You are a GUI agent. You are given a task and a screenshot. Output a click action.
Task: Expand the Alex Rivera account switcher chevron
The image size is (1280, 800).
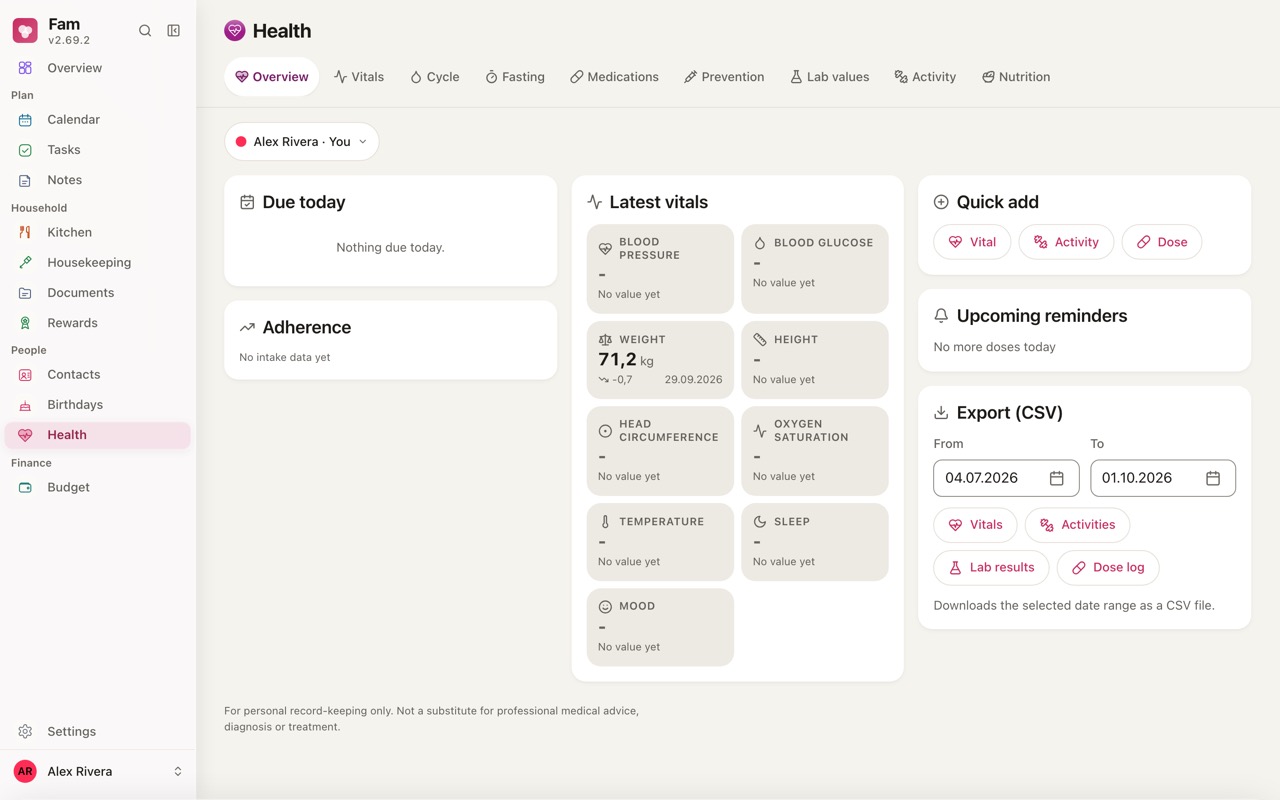(178, 771)
